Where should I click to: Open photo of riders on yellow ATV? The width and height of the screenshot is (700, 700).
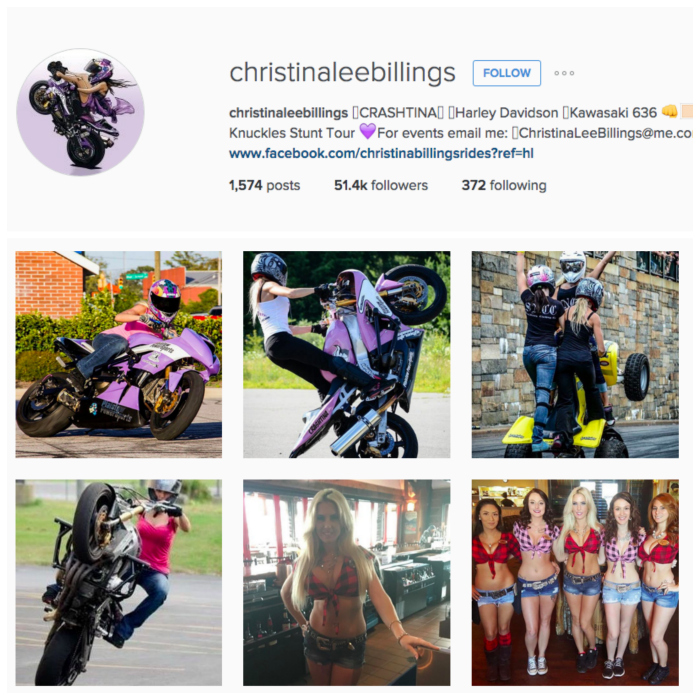(x=575, y=354)
